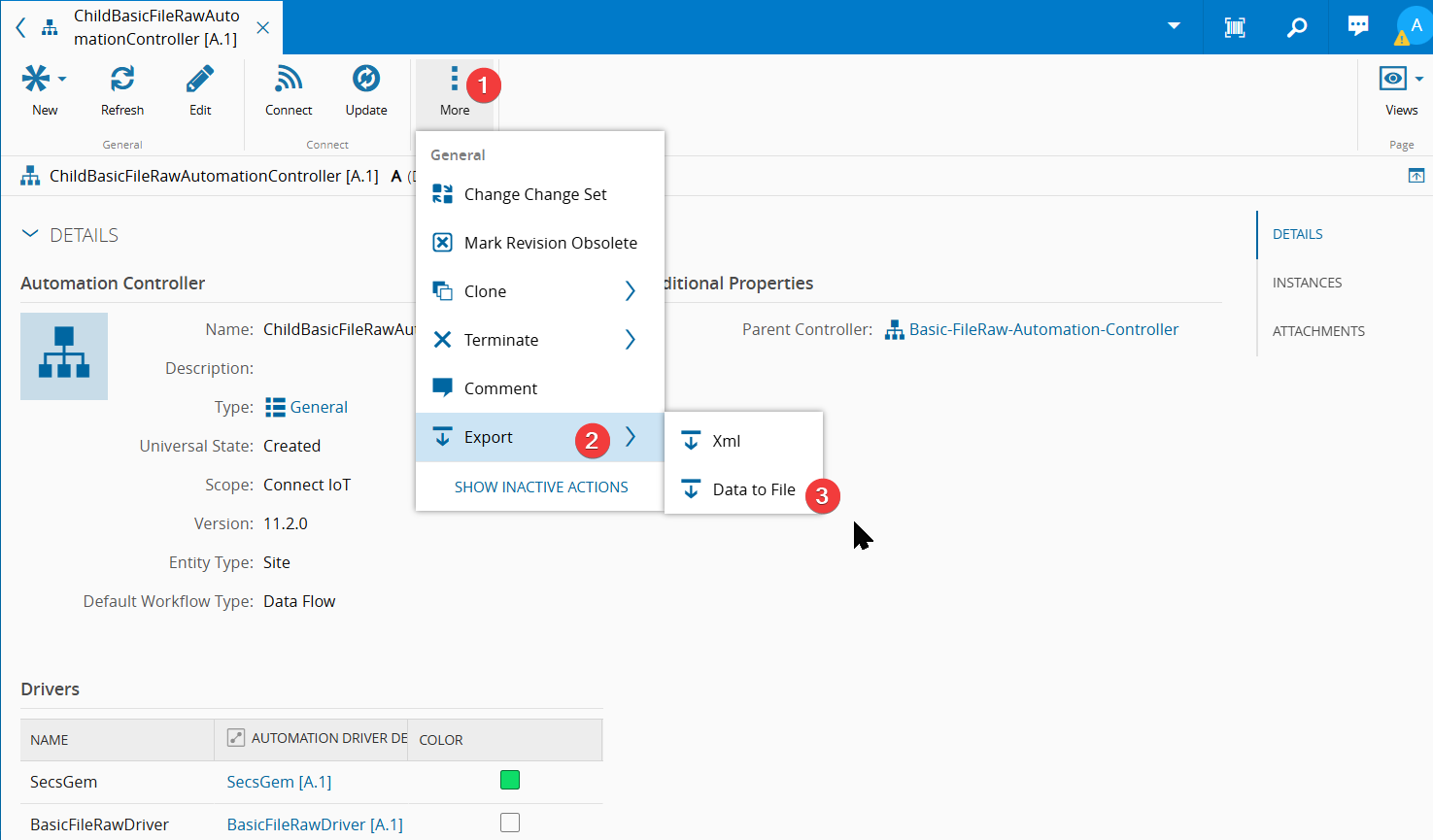This screenshot has height=840, width=1433.
Task: Click the Update icon in toolbar
Action: point(366,79)
